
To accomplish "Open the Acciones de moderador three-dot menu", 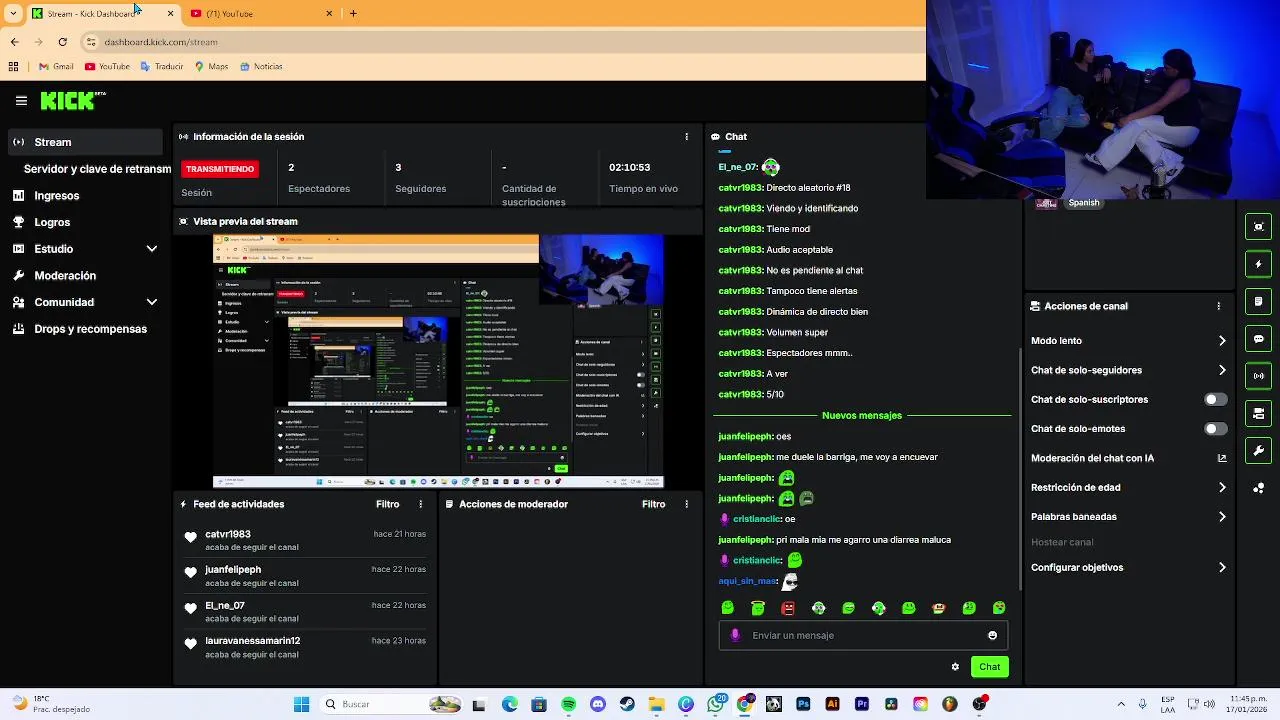I will pos(686,505).
